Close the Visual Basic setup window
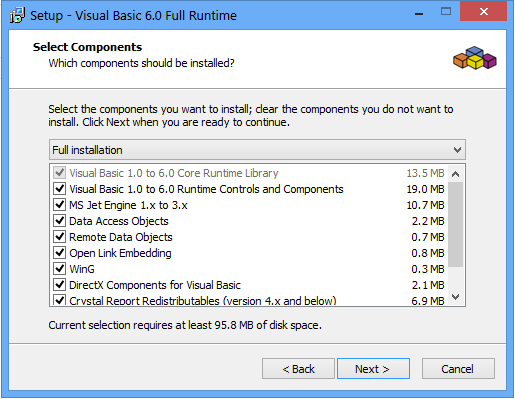515x399 pixels. pos(483,12)
